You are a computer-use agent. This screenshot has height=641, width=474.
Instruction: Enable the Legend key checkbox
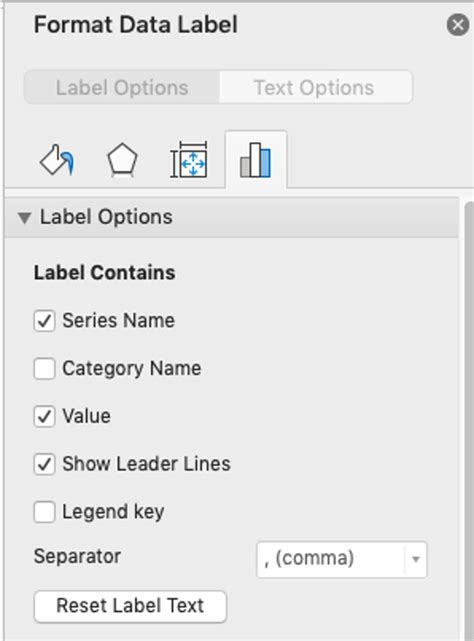[44, 512]
